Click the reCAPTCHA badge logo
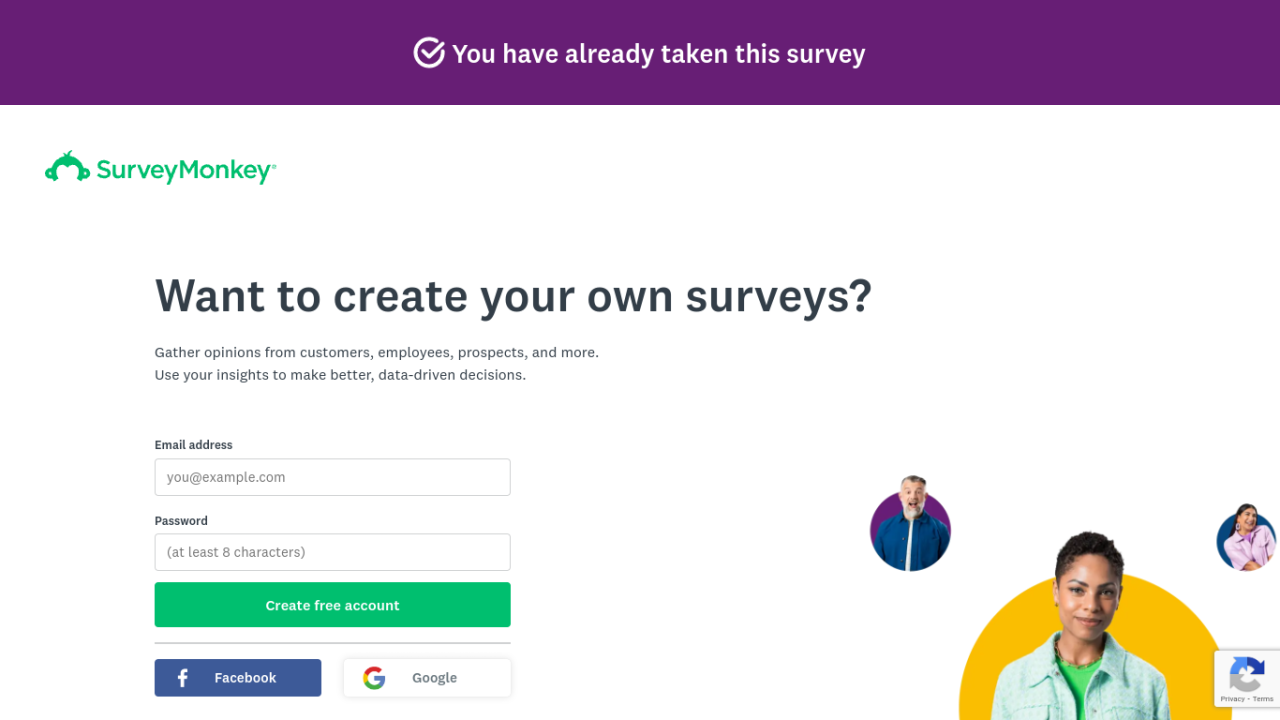 [x=1246, y=675]
